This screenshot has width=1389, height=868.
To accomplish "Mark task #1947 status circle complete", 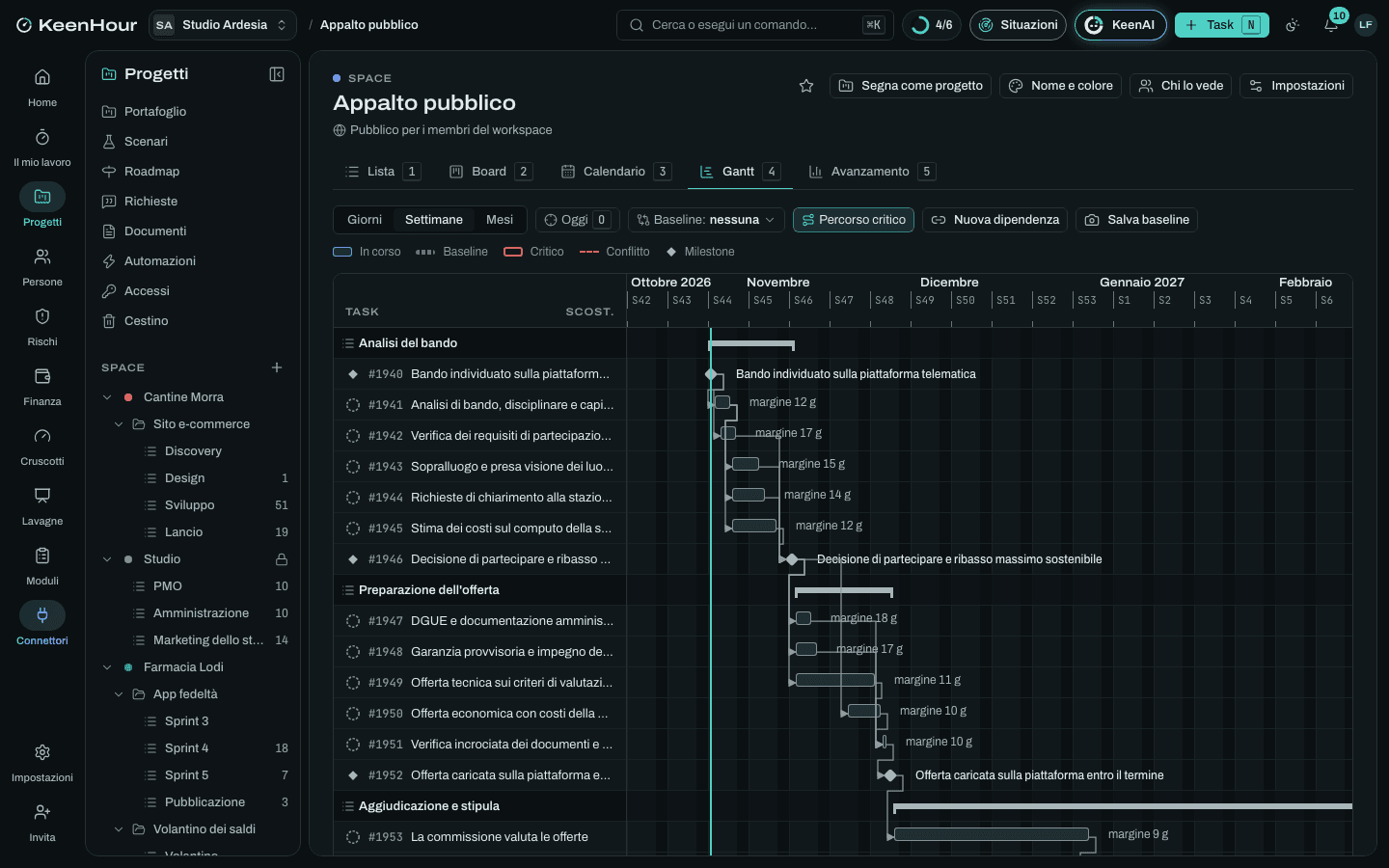I will [x=353, y=621].
